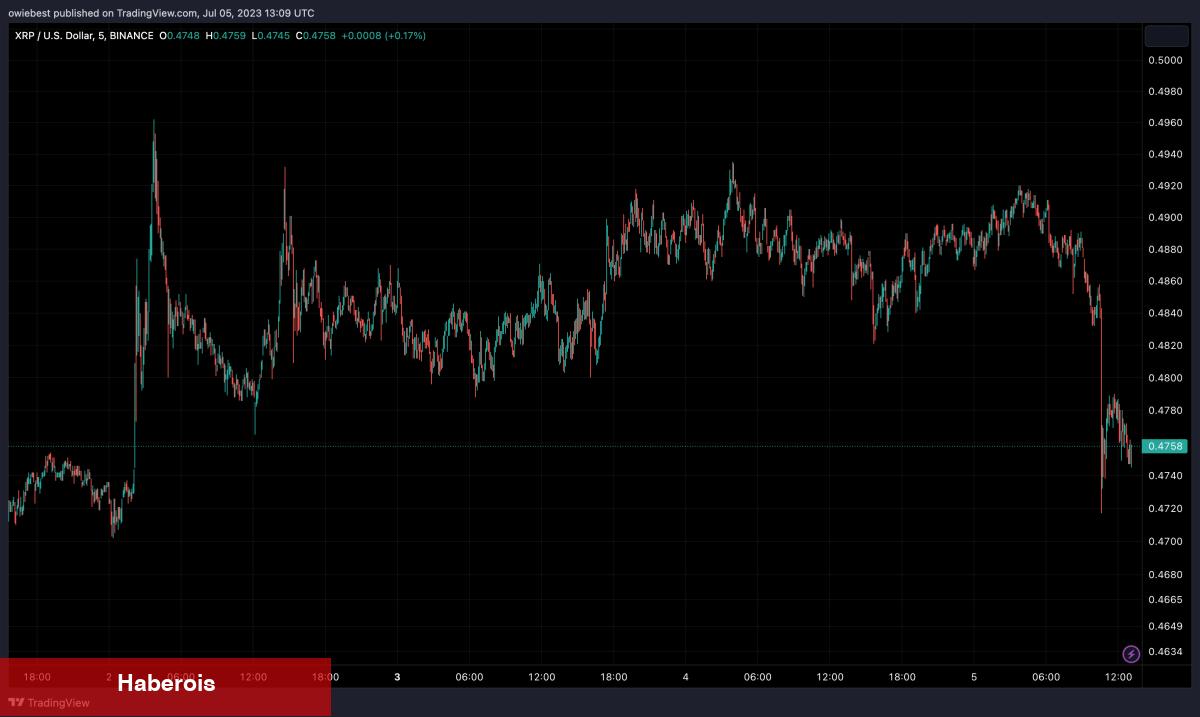Click the 0.4800 price axis label
The width and height of the screenshot is (1200, 717).
click(1165, 378)
